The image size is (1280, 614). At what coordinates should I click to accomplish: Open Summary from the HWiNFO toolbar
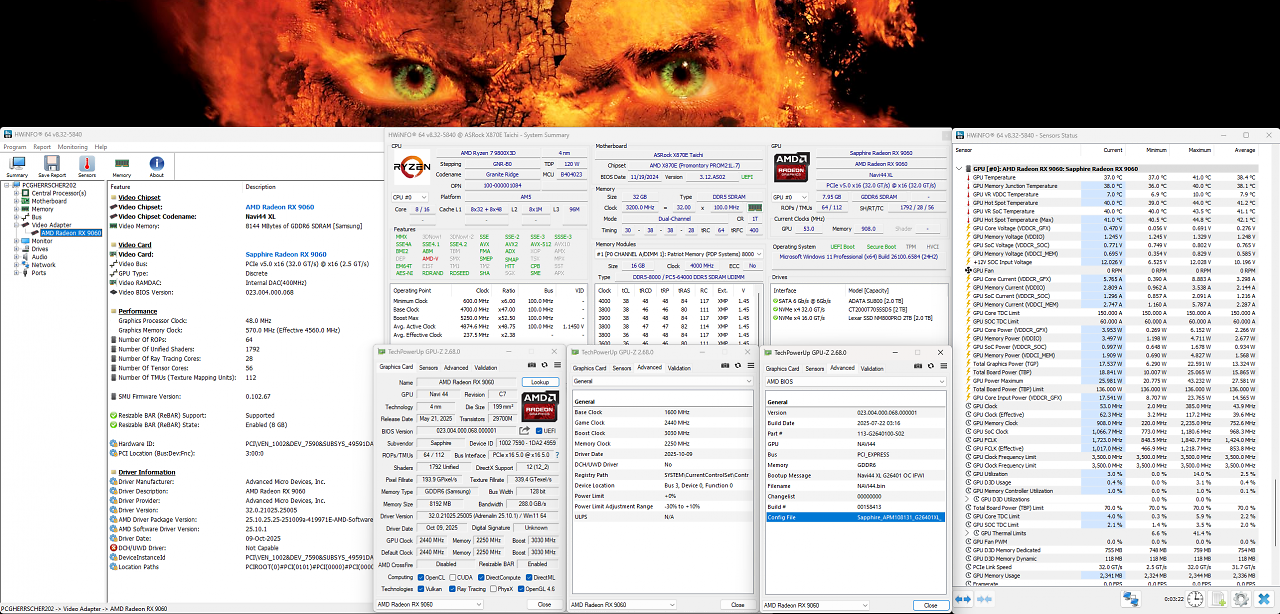tap(17, 166)
